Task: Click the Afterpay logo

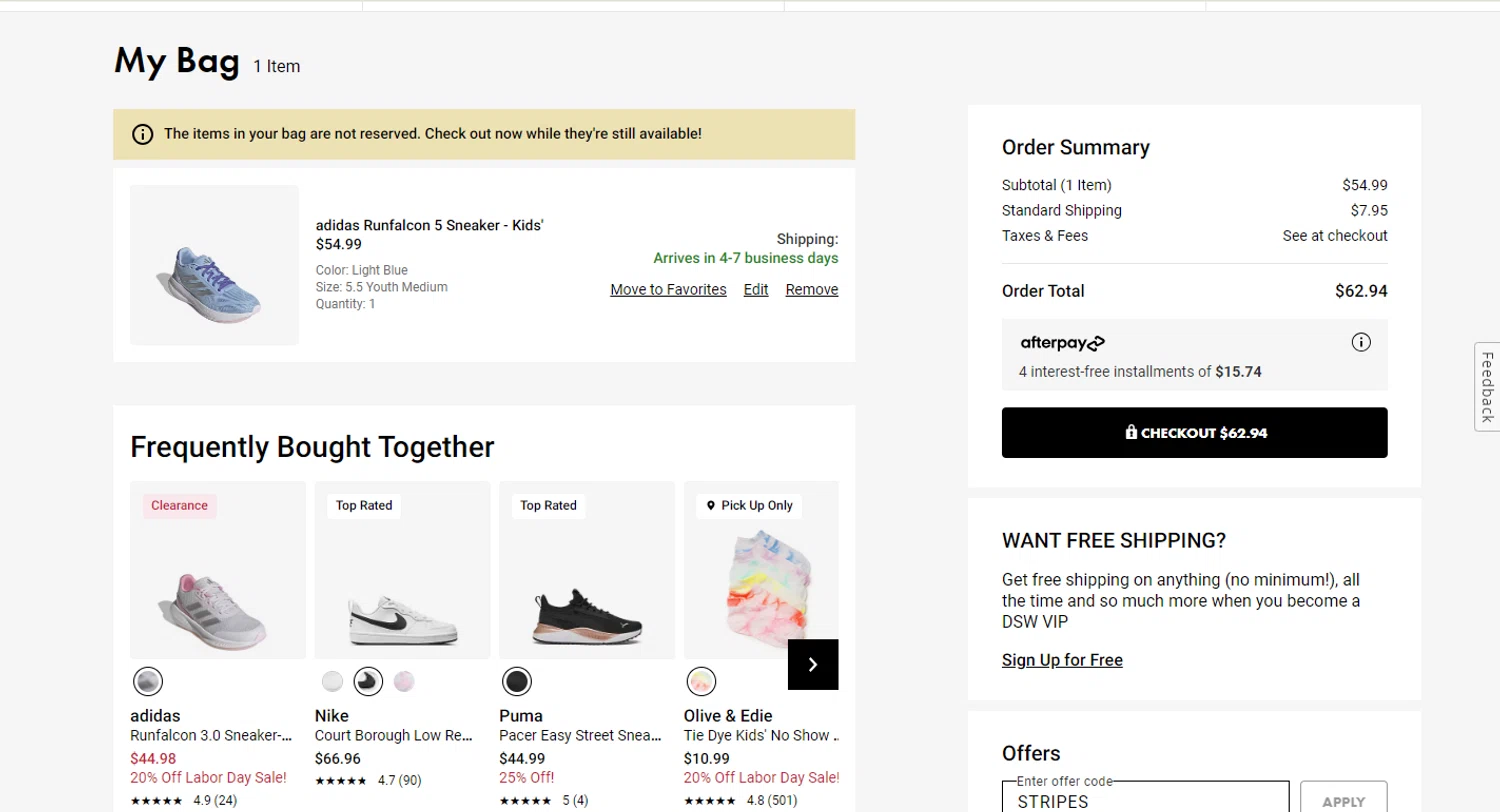Action: tap(1062, 343)
